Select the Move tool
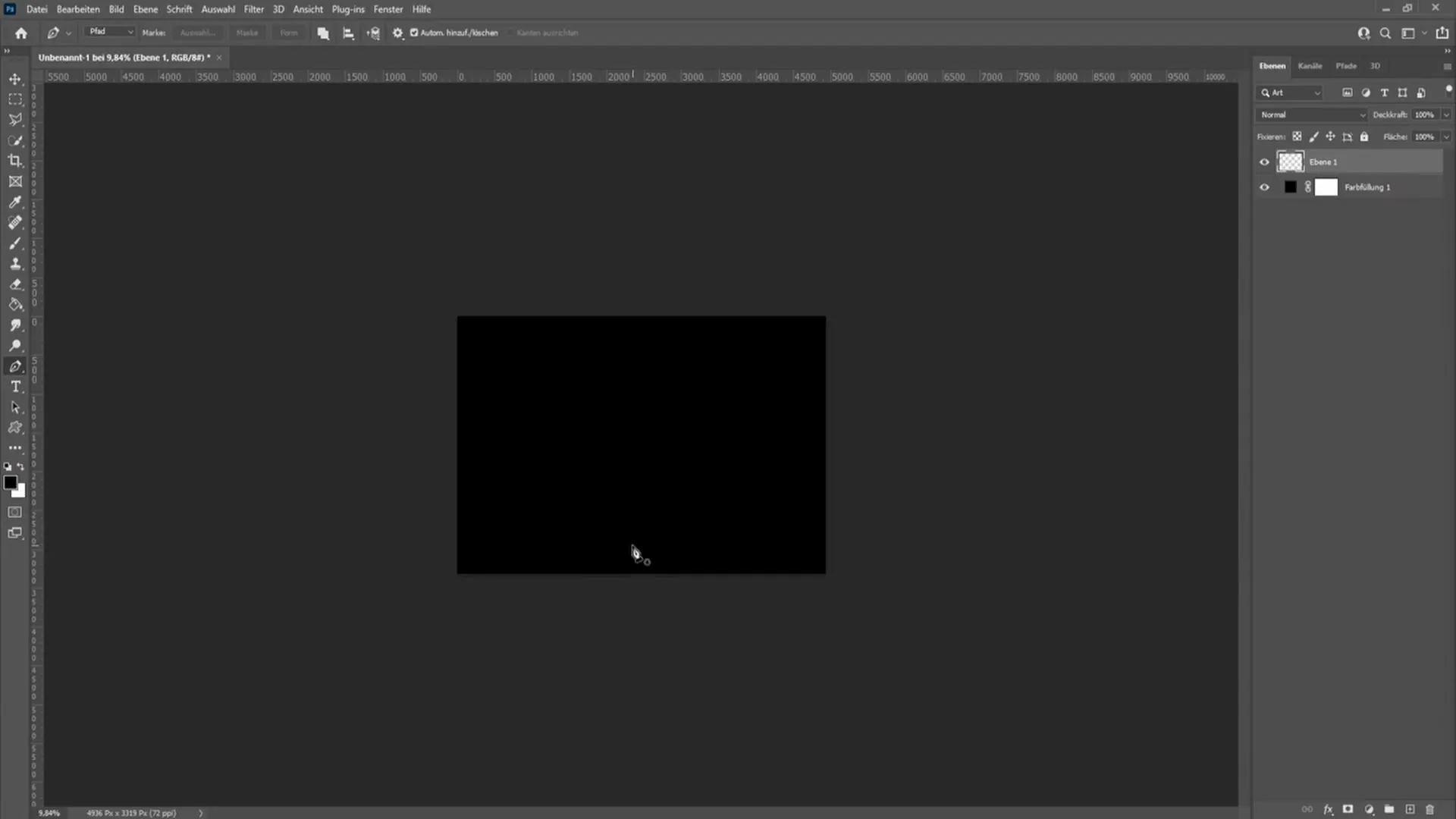The width and height of the screenshot is (1456, 819). click(x=15, y=79)
